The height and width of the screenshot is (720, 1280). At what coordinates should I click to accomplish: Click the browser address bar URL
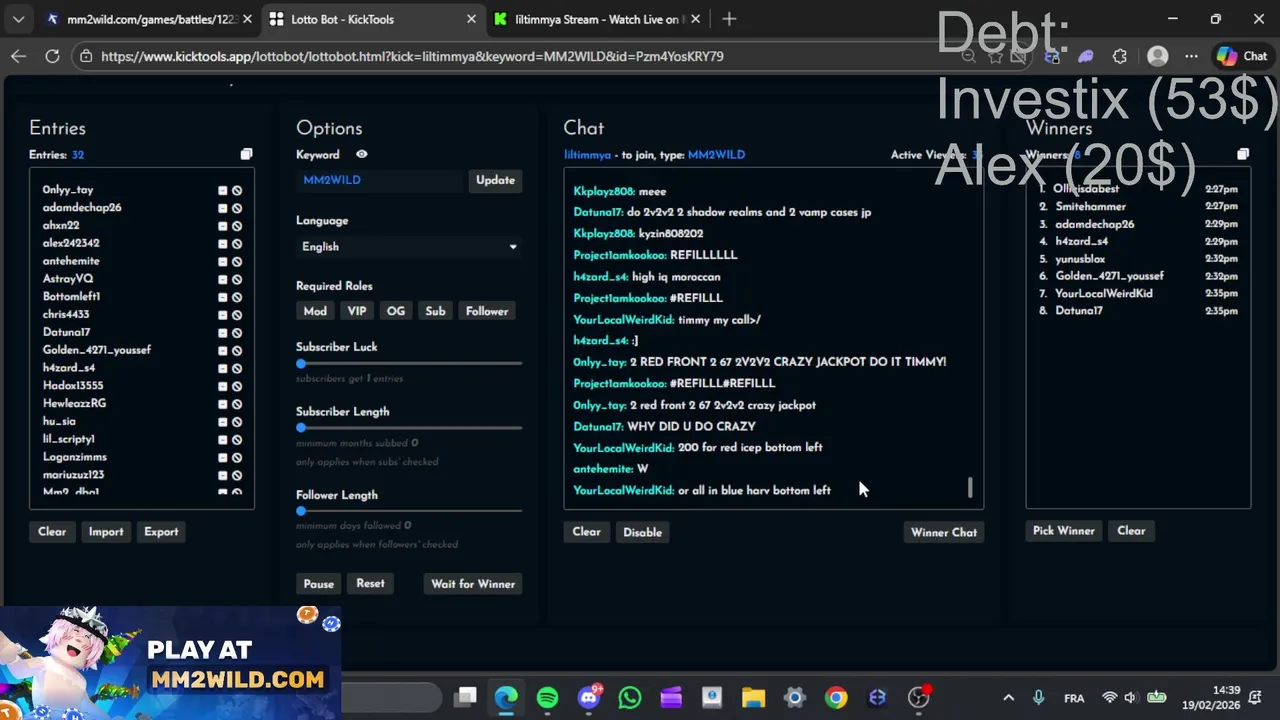(x=412, y=56)
